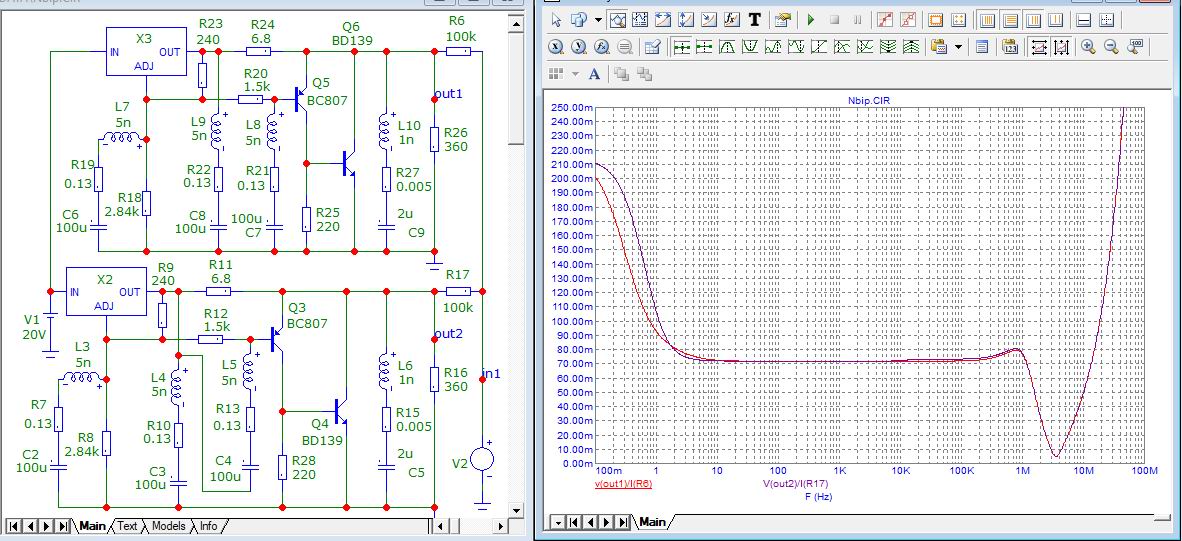Switch to Cursor mode
Screen dimensions: 1182x541
[640, 20]
